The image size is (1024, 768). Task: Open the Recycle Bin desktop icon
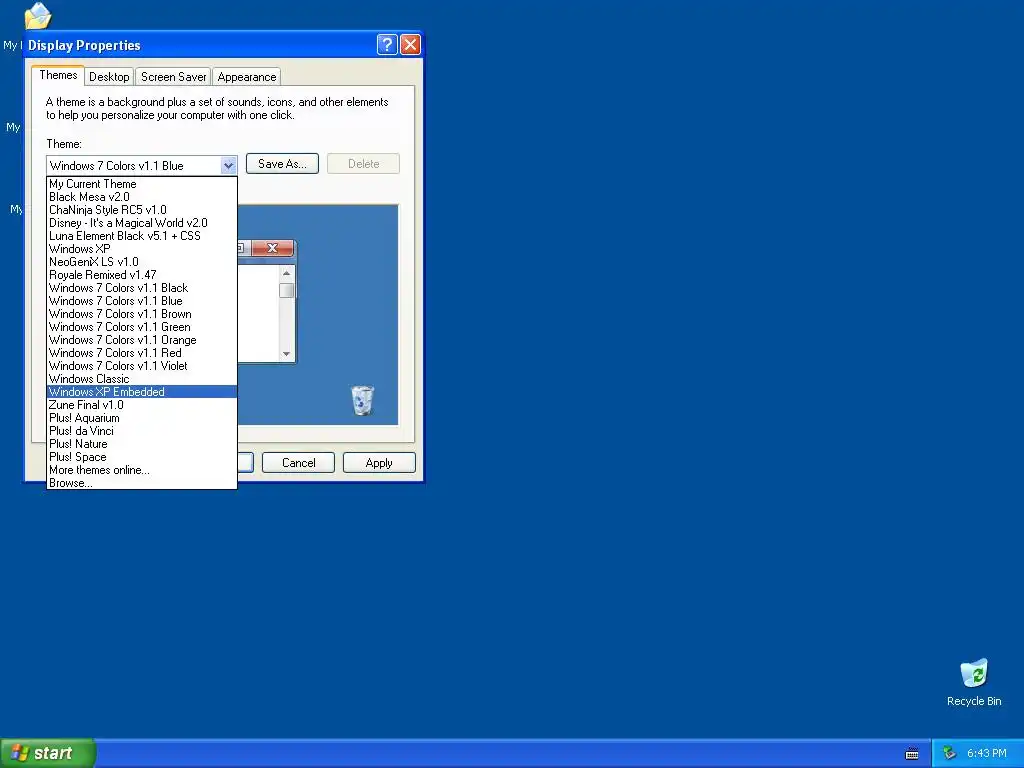point(973,682)
